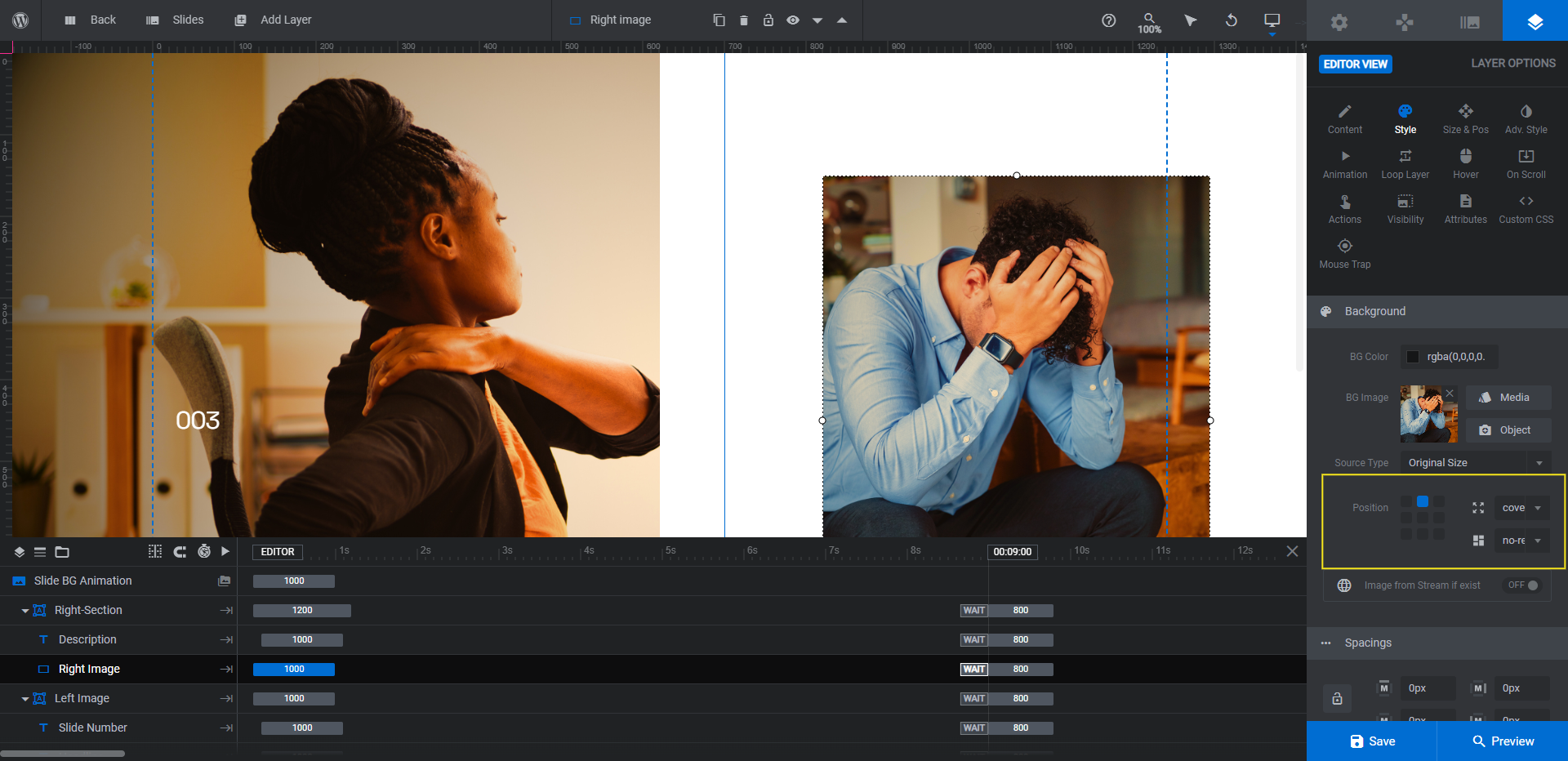Open the navigation options tab
The height and width of the screenshot is (761, 1568).
pos(1405,22)
